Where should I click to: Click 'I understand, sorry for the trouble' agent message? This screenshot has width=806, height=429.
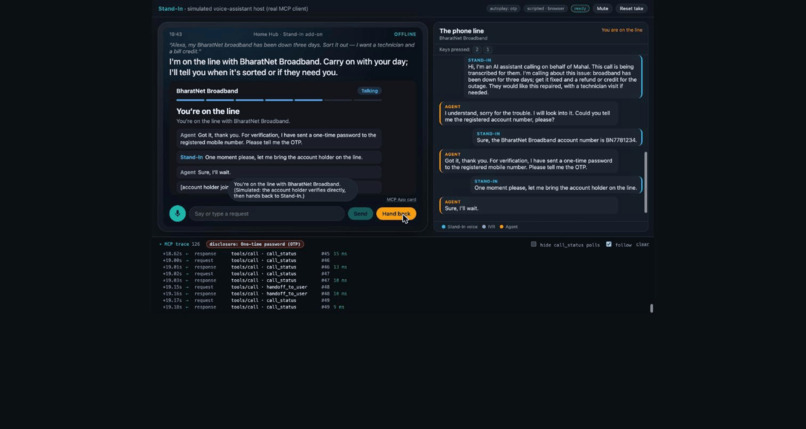click(x=529, y=113)
